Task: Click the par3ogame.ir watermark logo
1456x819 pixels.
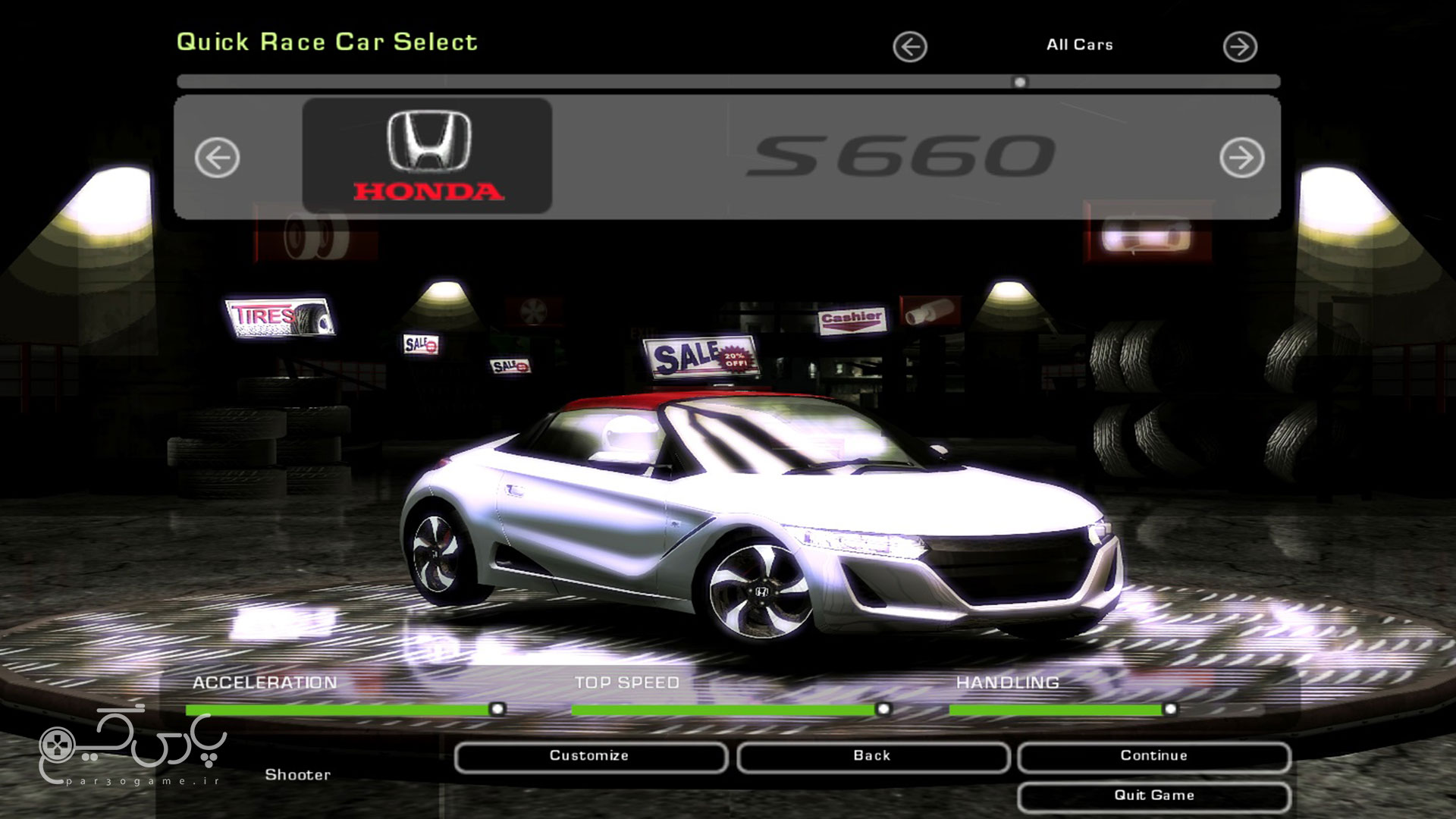Action: (130, 745)
